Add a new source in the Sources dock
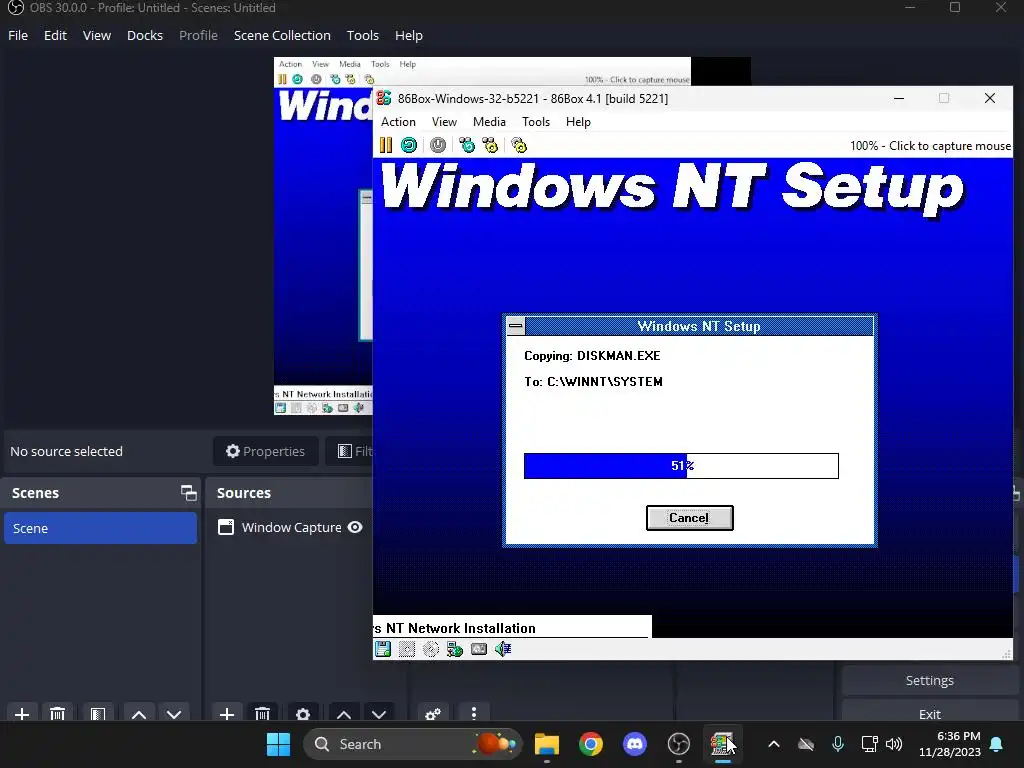This screenshot has height=768, width=1024. pos(227,714)
